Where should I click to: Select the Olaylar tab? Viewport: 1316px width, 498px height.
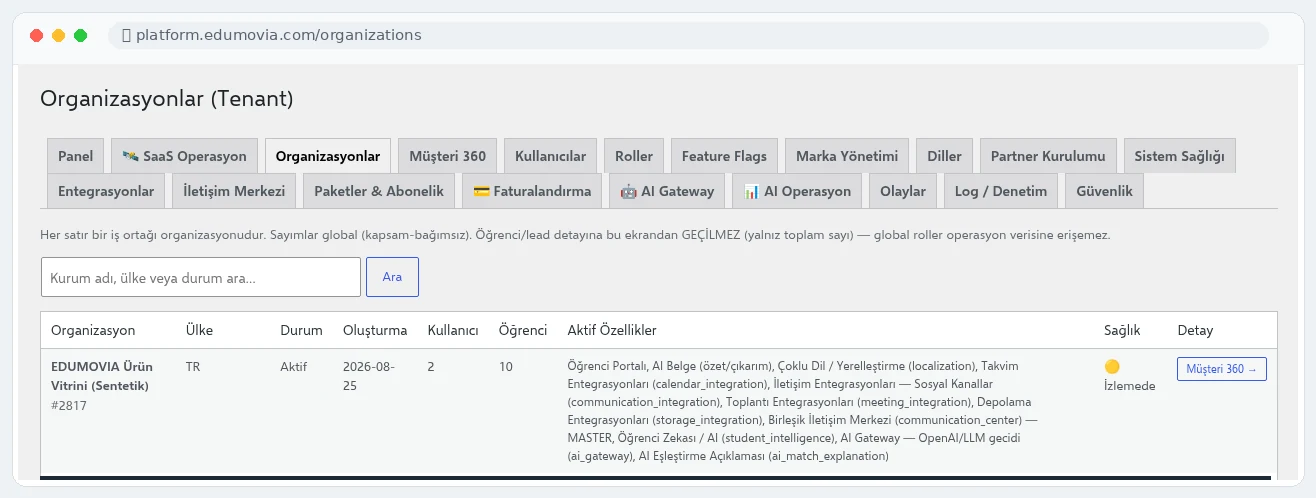tap(903, 191)
